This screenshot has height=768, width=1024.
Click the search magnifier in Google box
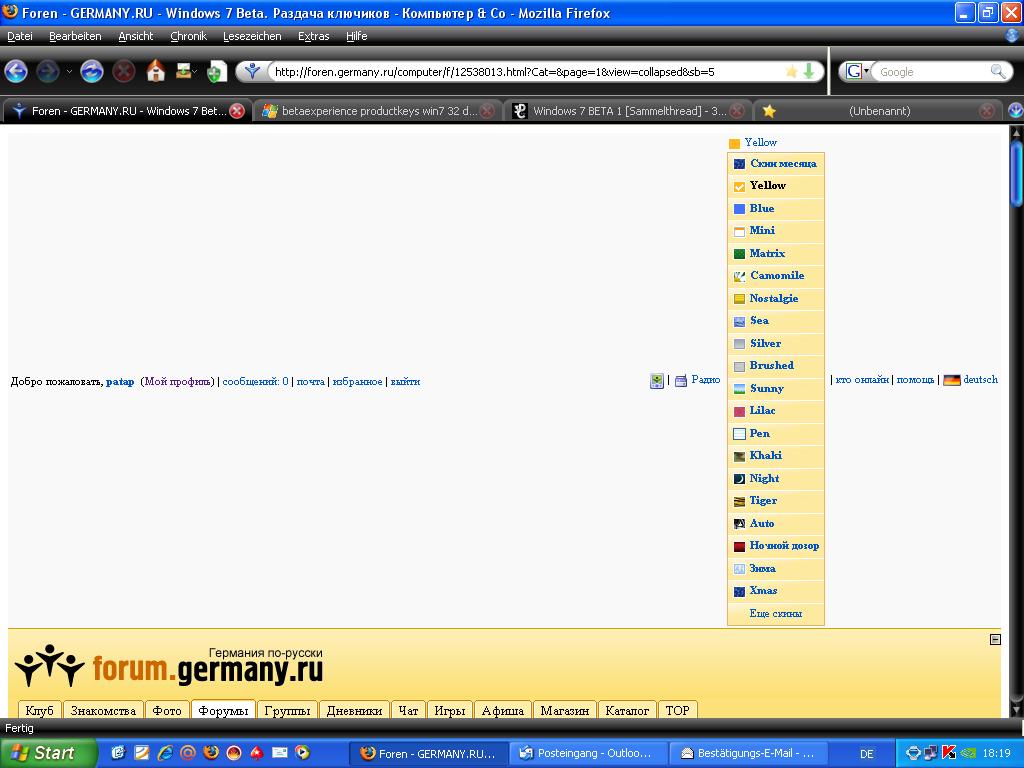coord(997,71)
